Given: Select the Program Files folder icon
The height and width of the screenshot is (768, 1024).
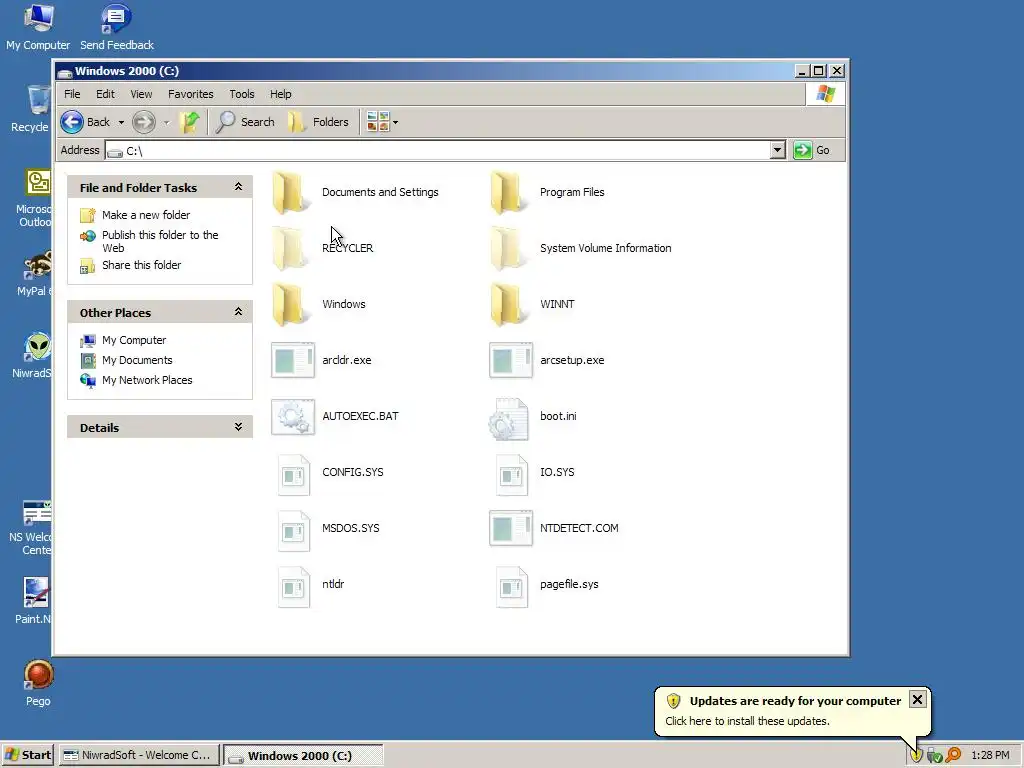Looking at the screenshot, I should tap(507, 192).
